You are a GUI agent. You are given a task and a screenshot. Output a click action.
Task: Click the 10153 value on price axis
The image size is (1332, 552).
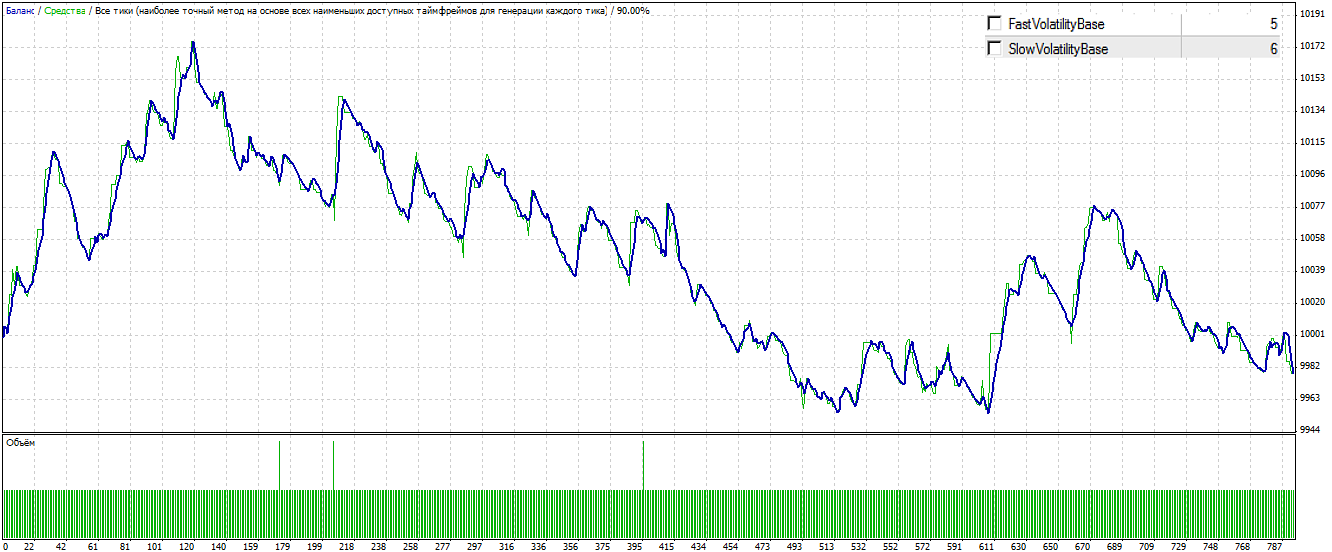tap(1312, 78)
